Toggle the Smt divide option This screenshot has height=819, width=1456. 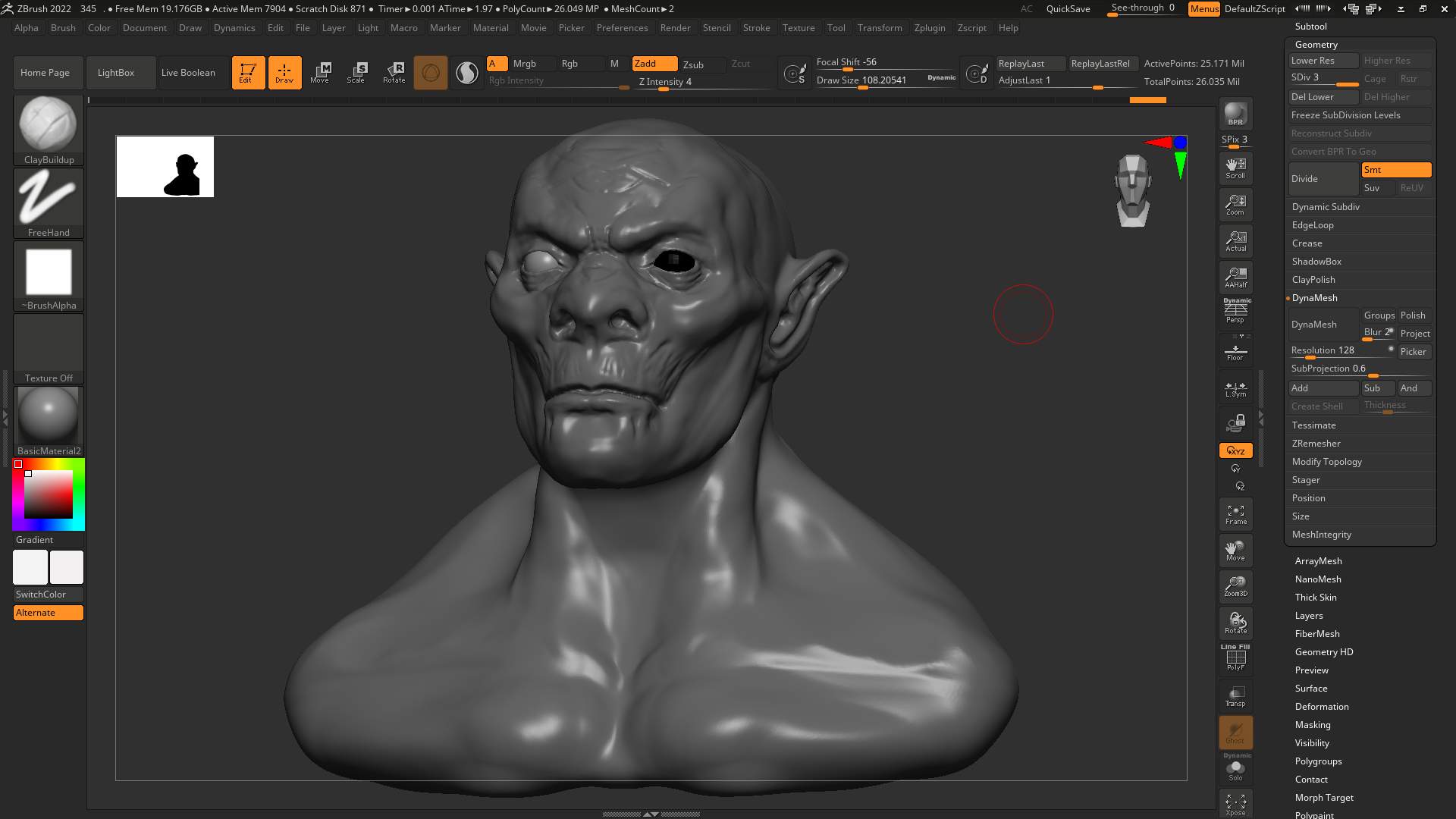point(1395,170)
